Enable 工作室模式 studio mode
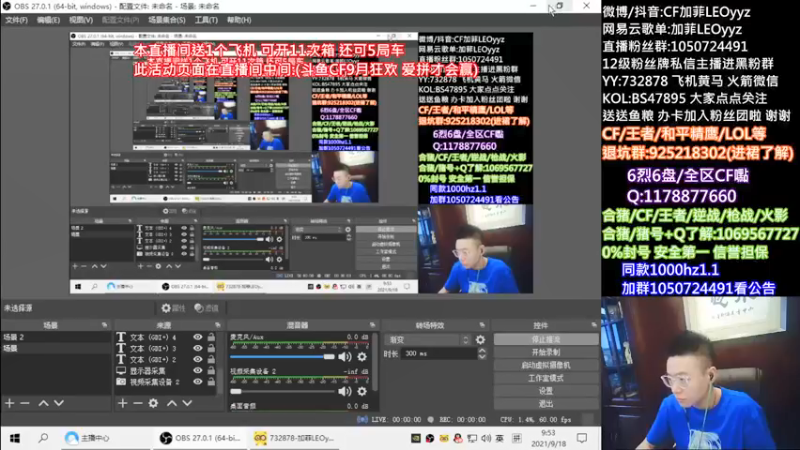The width and height of the screenshot is (800, 450). point(546,378)
